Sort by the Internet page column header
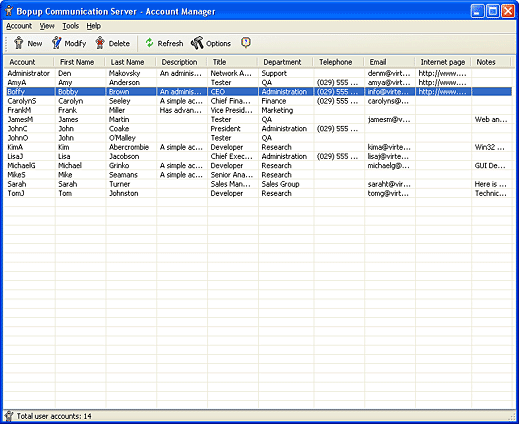The image size is (519, 424). pos(443,62)
